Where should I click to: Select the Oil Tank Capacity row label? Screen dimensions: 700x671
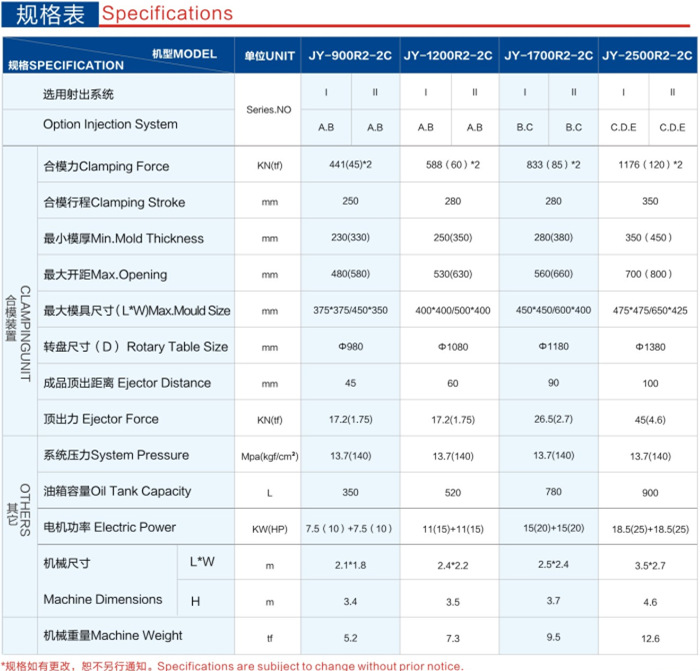[x=117, y=491]
